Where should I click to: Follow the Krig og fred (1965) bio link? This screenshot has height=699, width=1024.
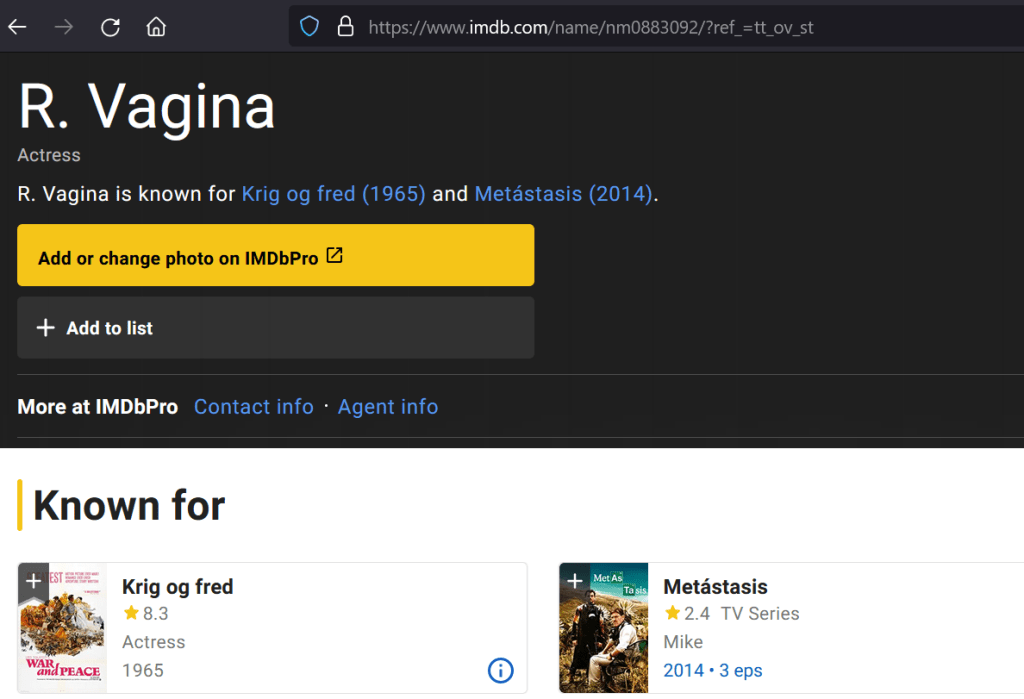[x=333, y=194]
